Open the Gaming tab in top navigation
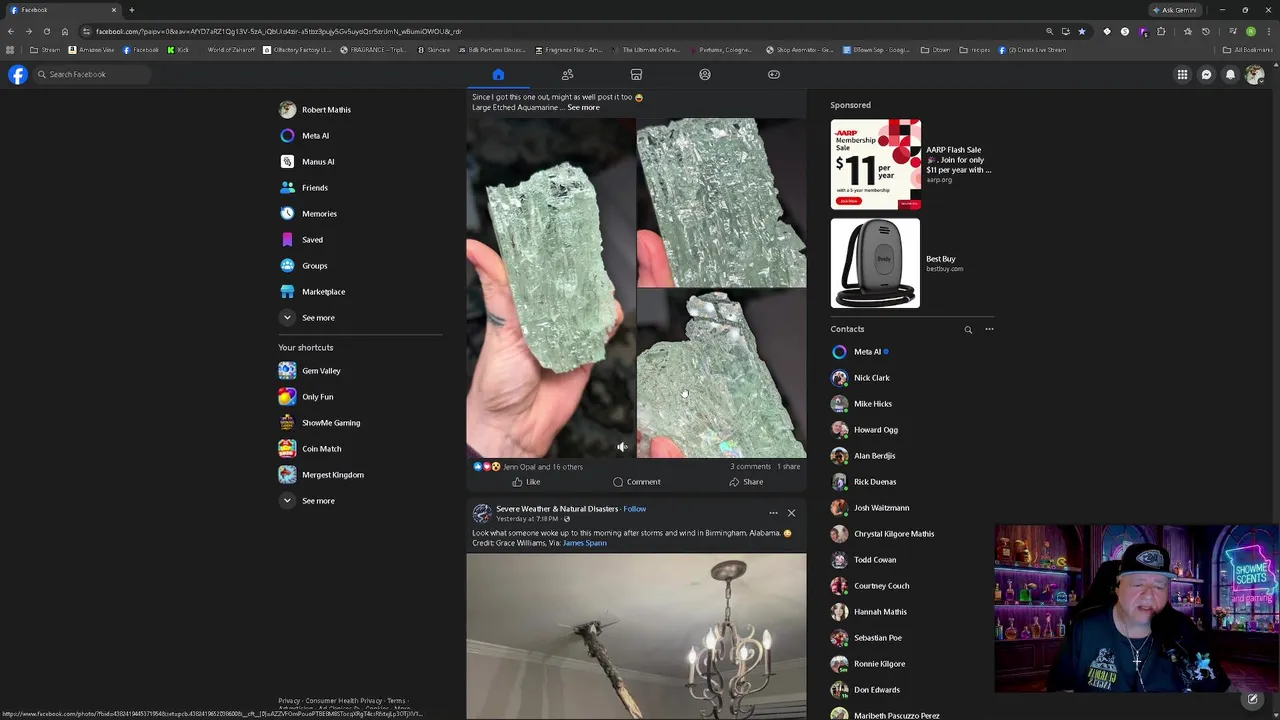This screenshot has width=1280, height=720. [774, 74]
